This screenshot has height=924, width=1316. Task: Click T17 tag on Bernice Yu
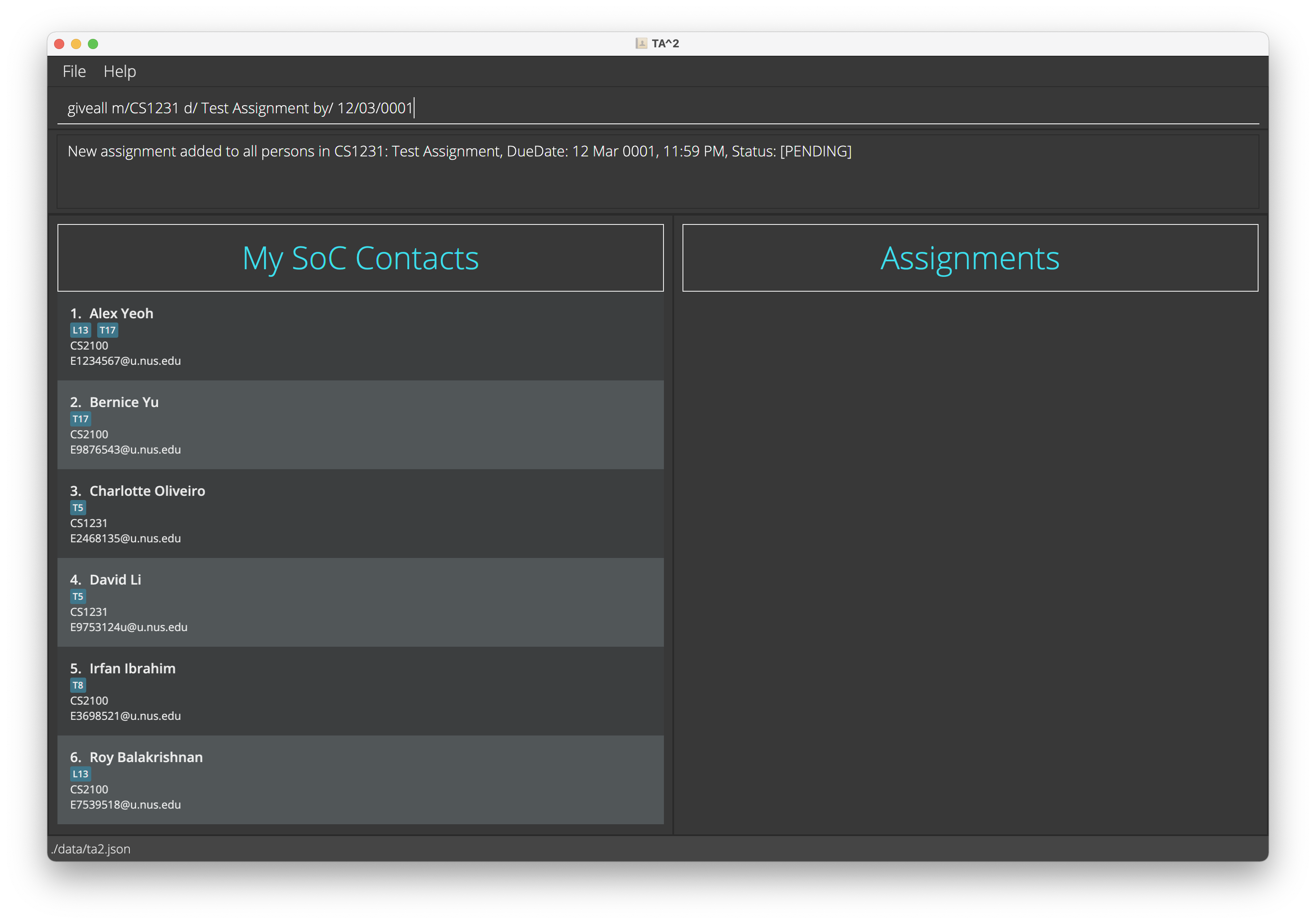pos(80,419)
